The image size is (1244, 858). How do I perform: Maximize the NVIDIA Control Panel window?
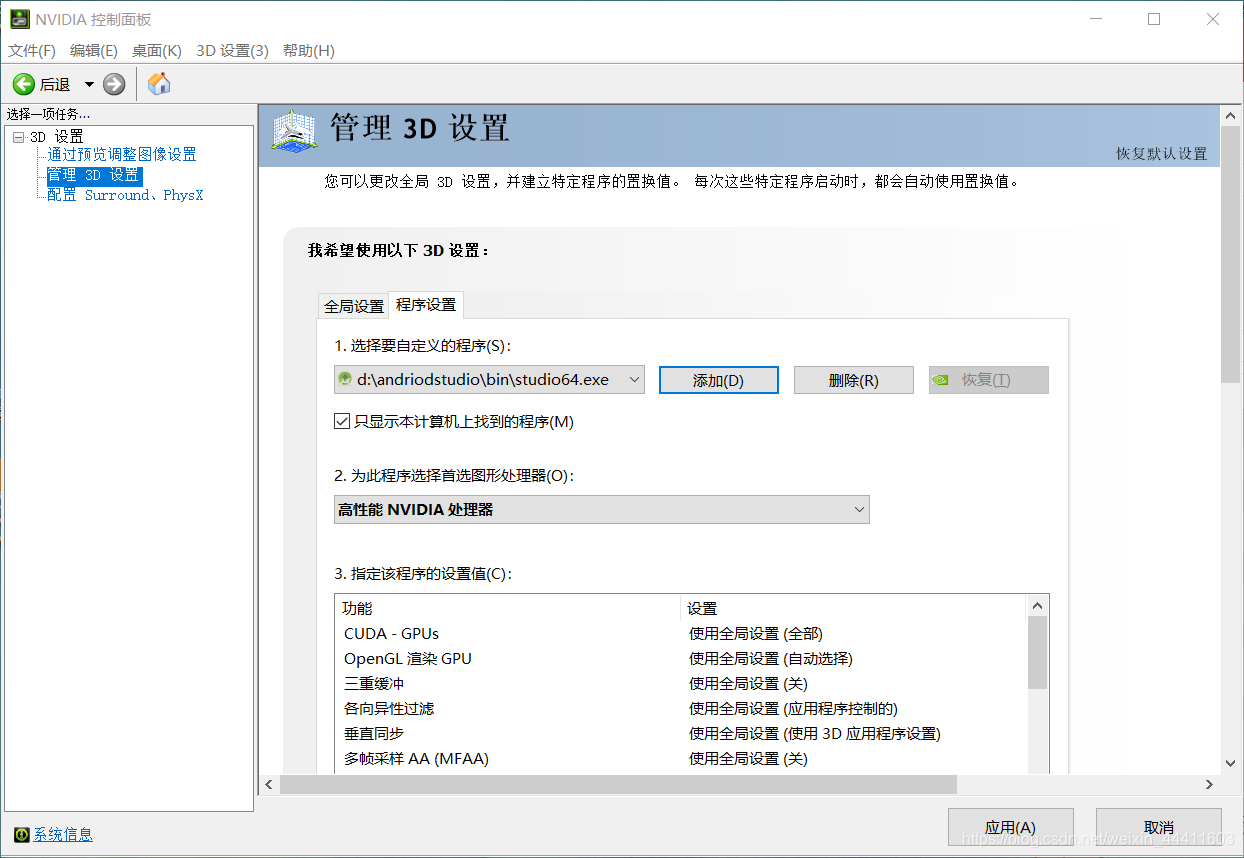(1154, 19)
